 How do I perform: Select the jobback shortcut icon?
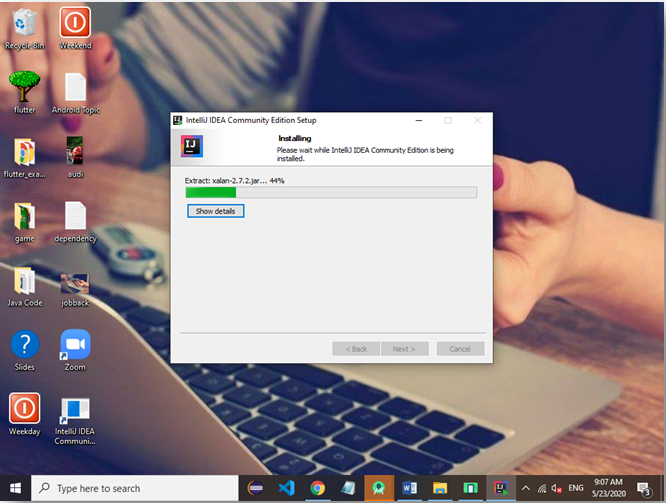pos(75,289)
